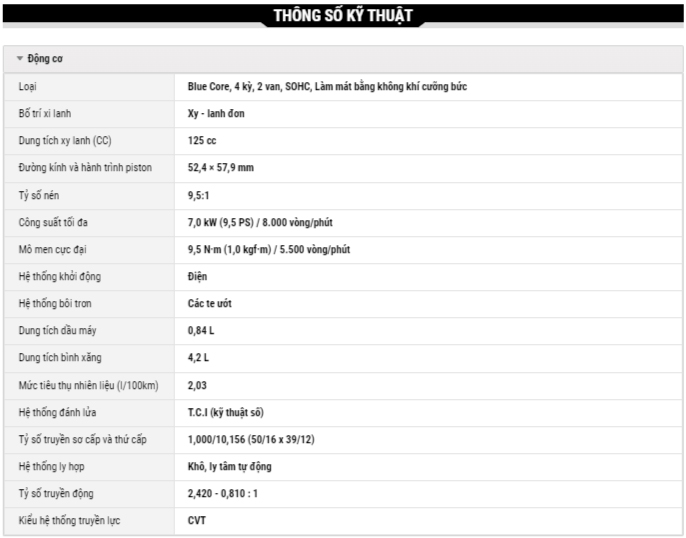Click the THÔNG SỐ KỸ THUẬT title banner

pyautogui.click(x=343, y=15)
